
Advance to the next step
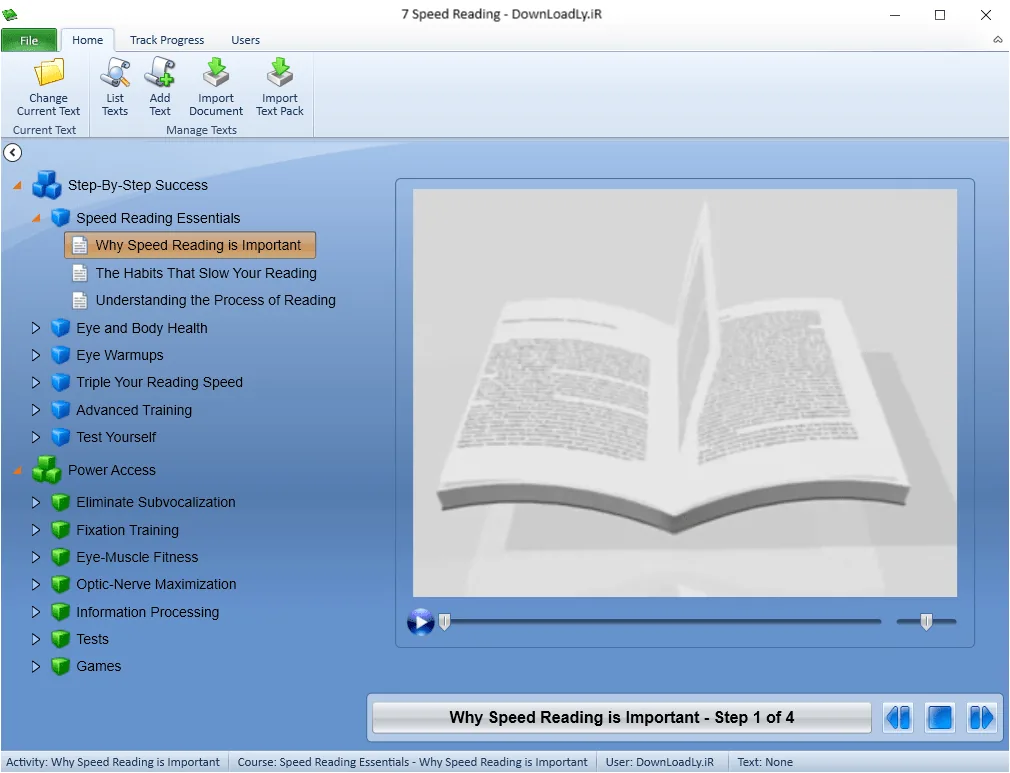(x=982, y=718)
